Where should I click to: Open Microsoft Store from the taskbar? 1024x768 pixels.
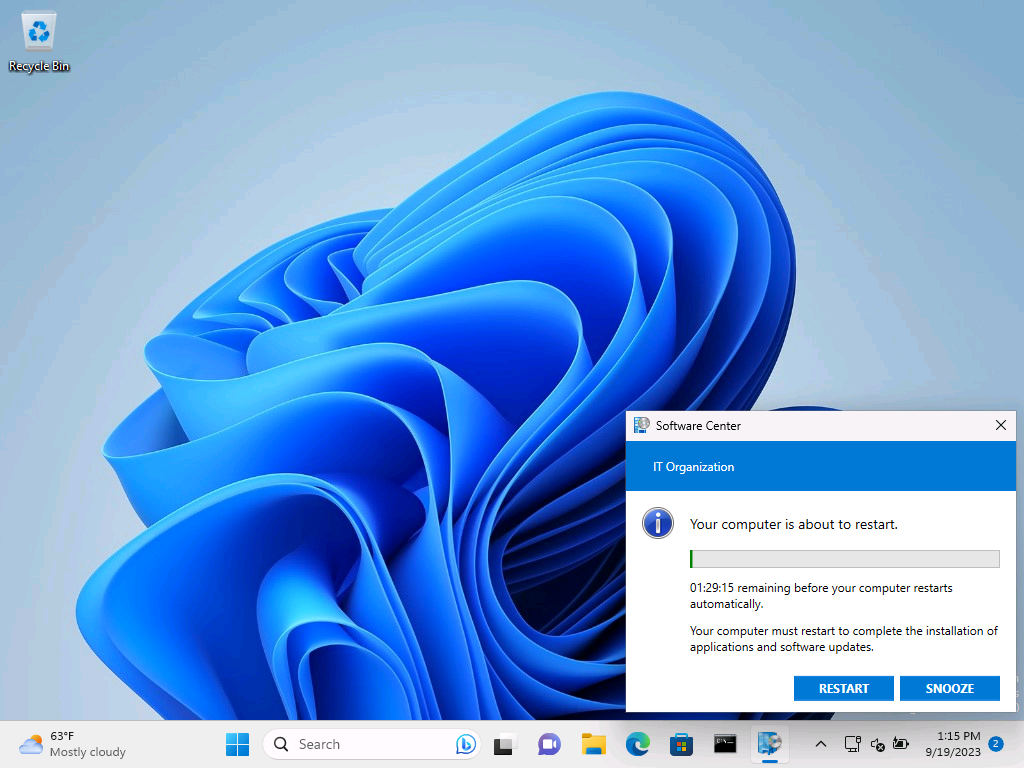pyautogui.click(x=681, y=744)
